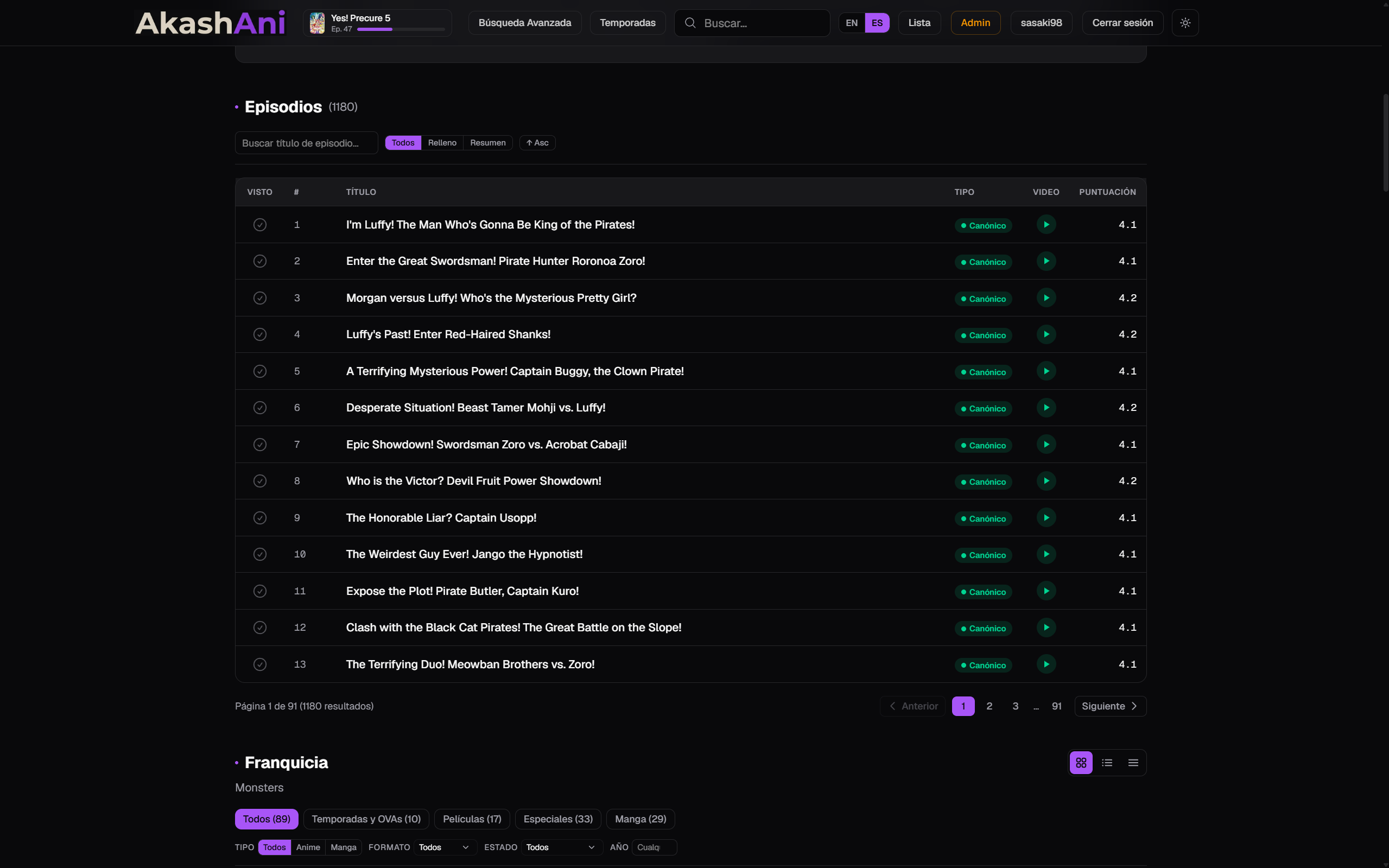The image size is (1389, 868).
Task: Toggle Asc sort order
Action: [x=537, y=143]
